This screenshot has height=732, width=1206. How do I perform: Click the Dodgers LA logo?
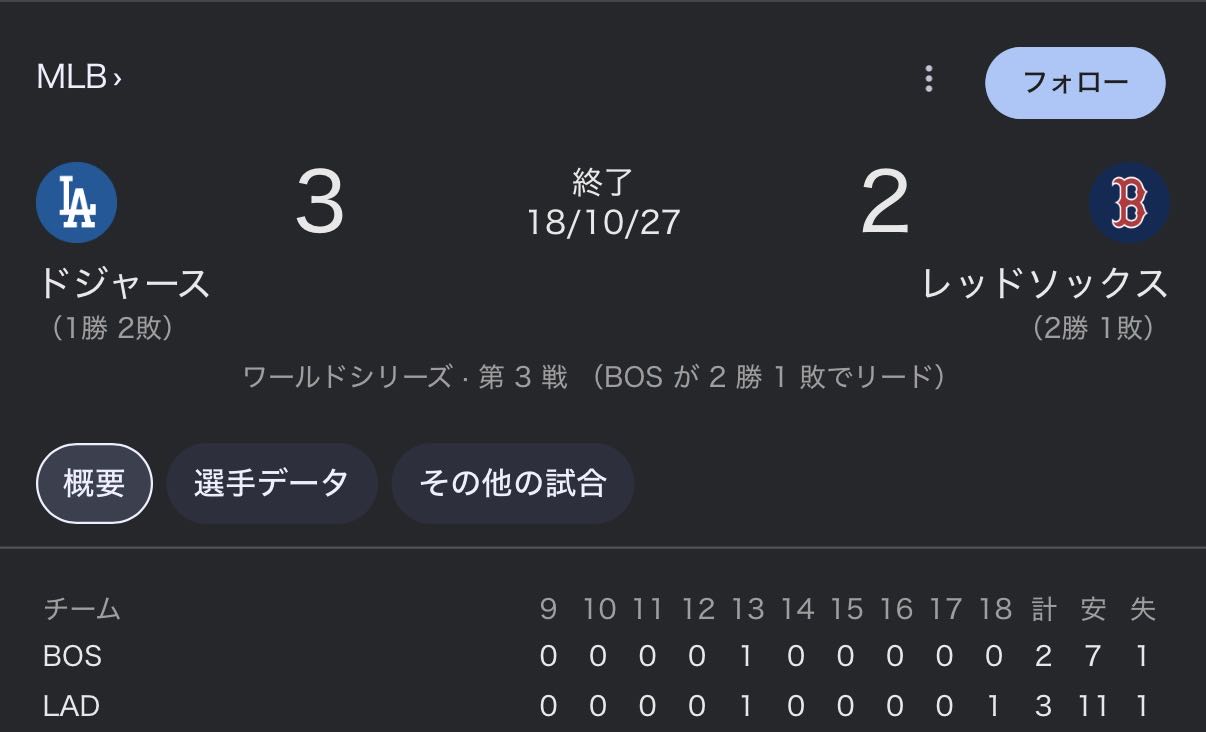(x=76, y=202)
